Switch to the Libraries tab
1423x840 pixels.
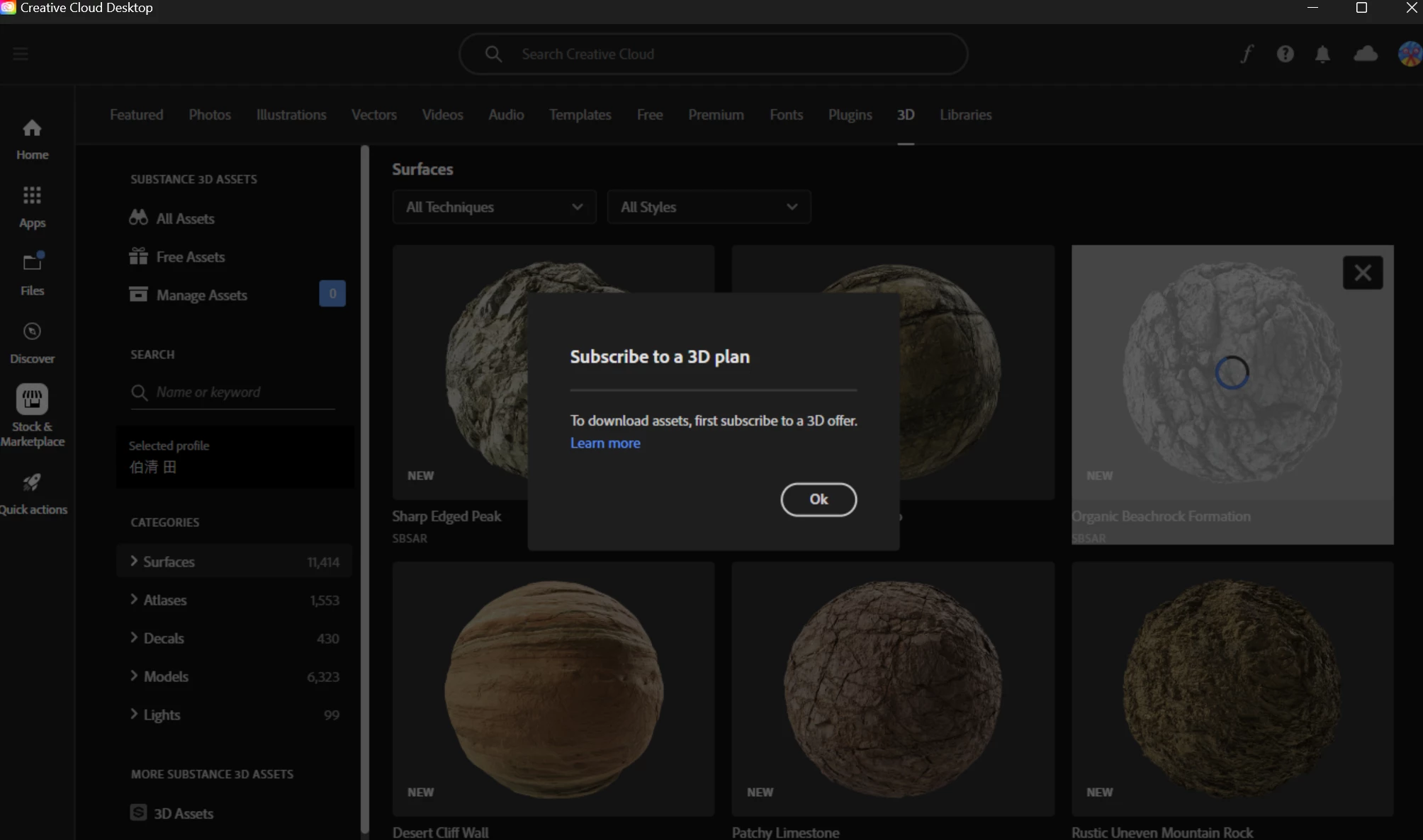pos(965,115)
